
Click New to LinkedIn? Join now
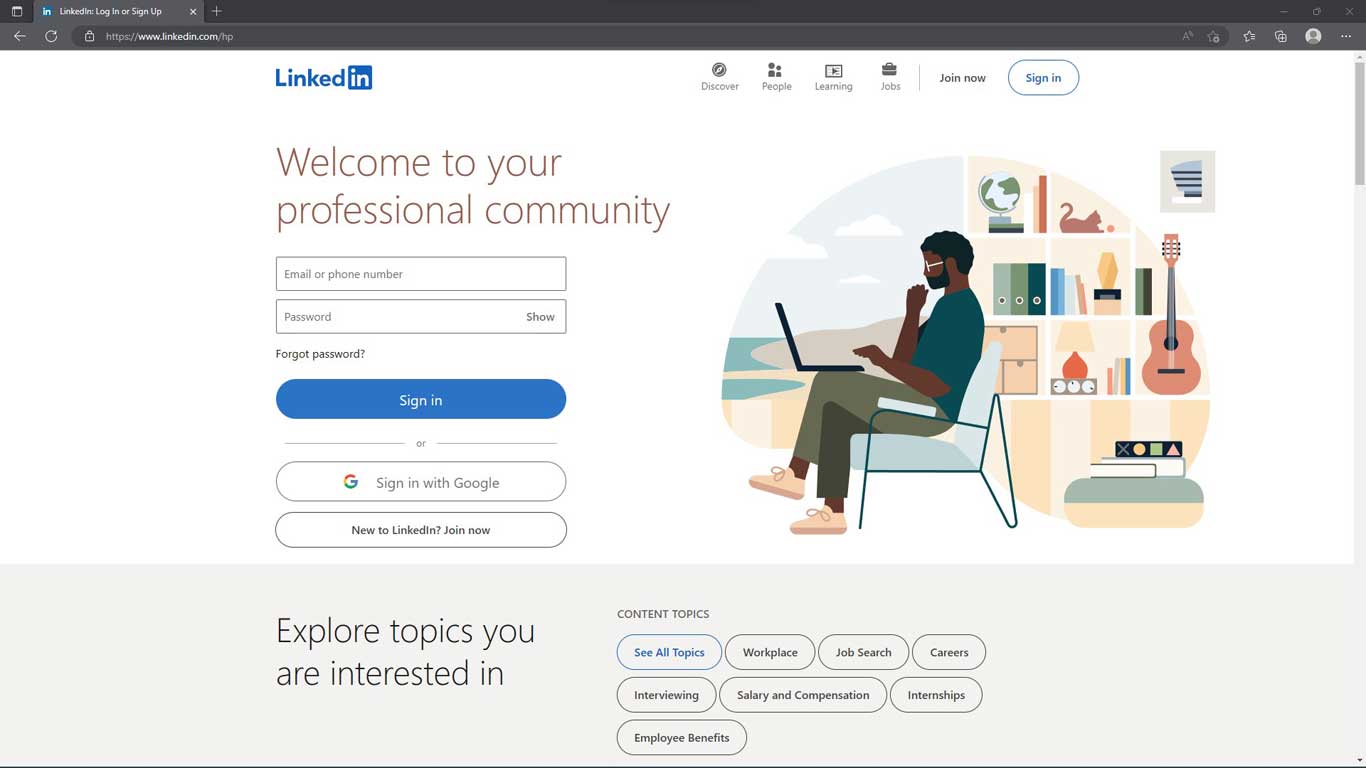[x=421, y=530]
